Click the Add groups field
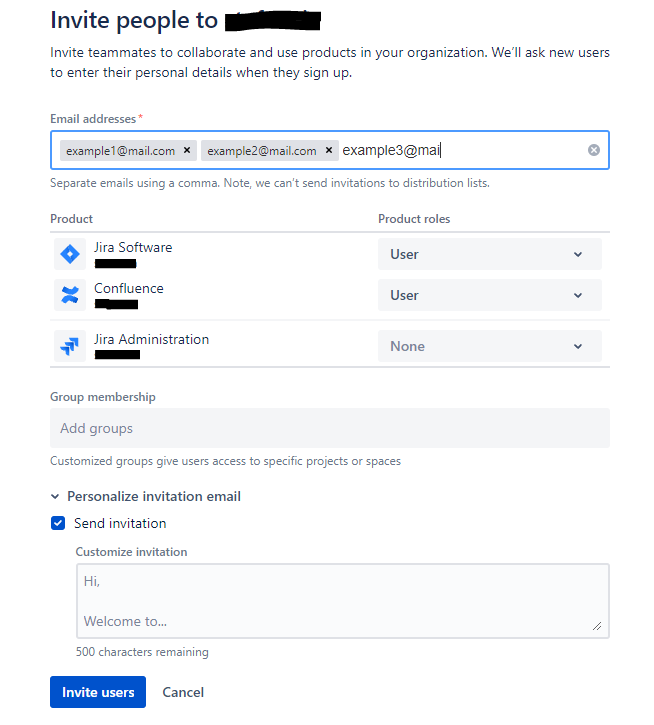 point(330,428)
